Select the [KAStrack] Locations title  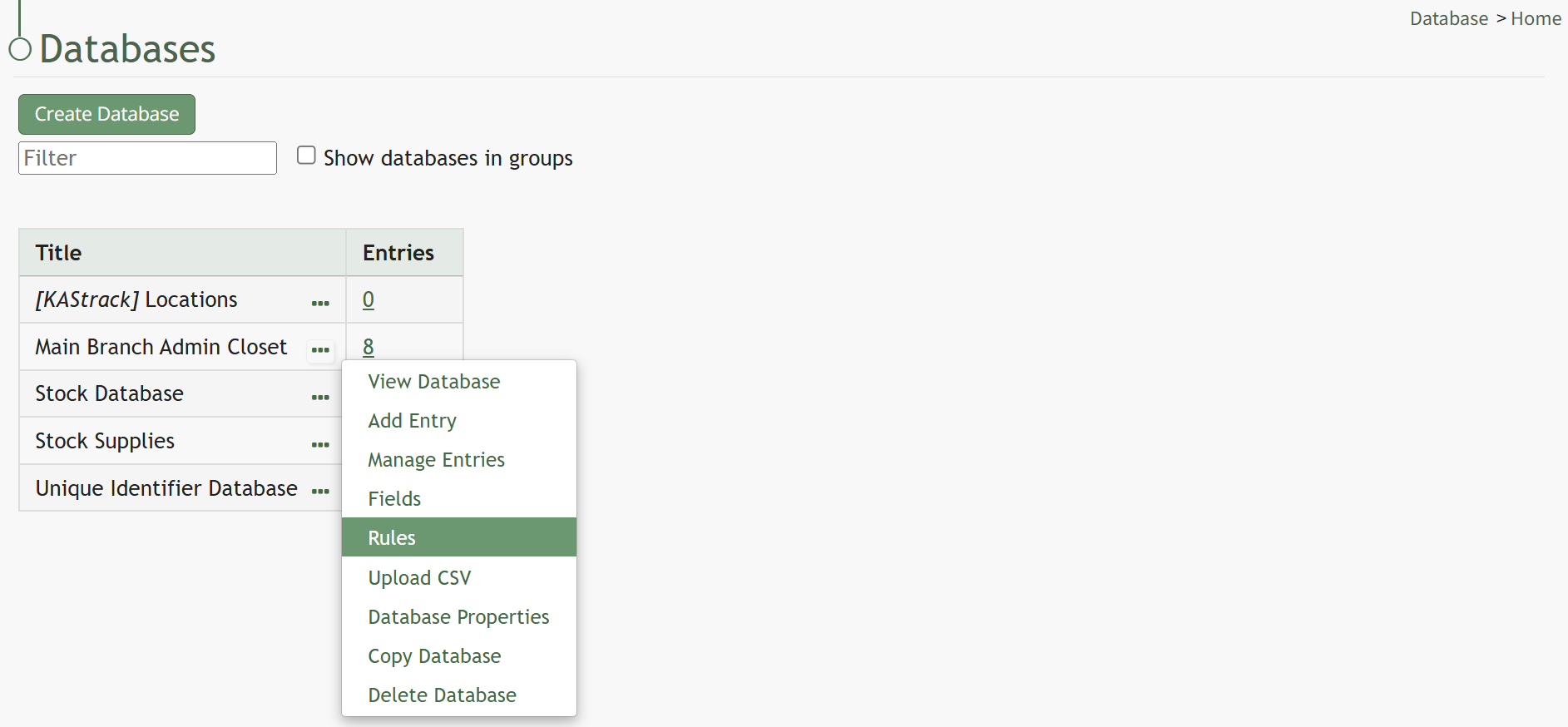(136, 299)
